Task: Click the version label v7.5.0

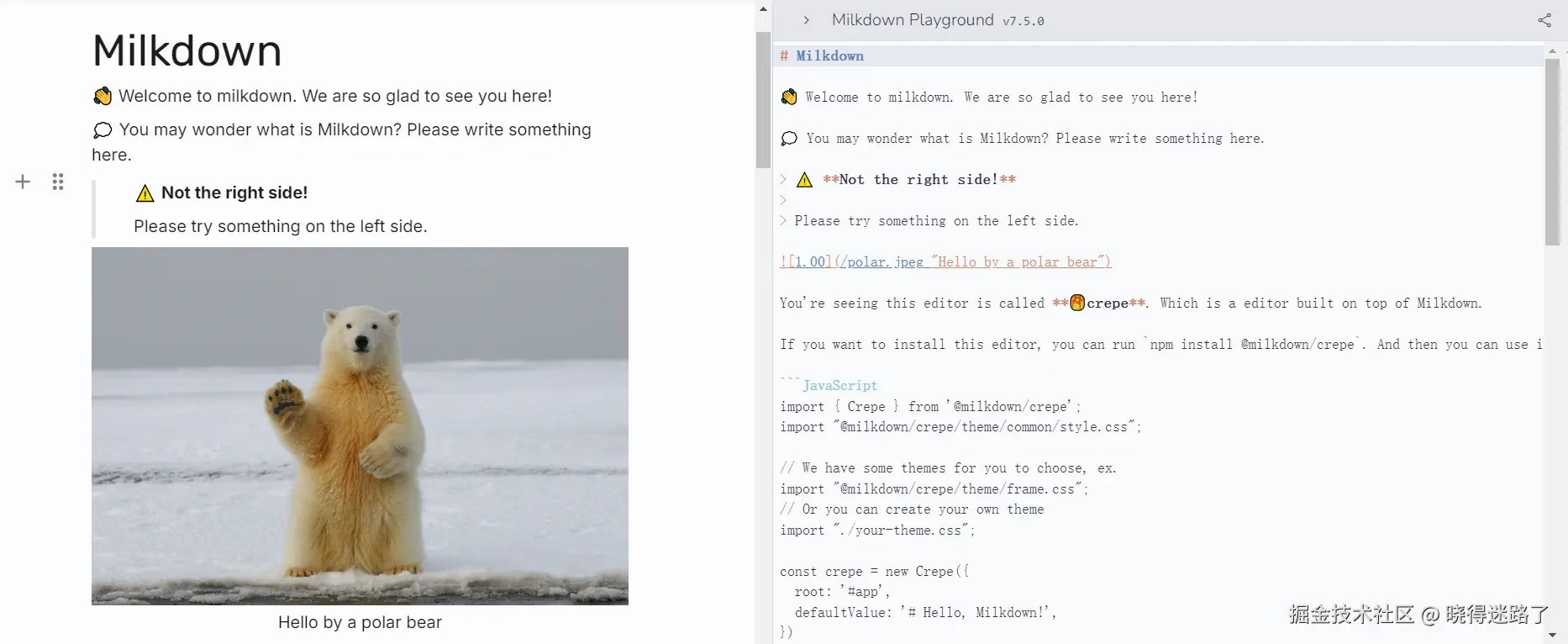Action: pos(1023,21)
